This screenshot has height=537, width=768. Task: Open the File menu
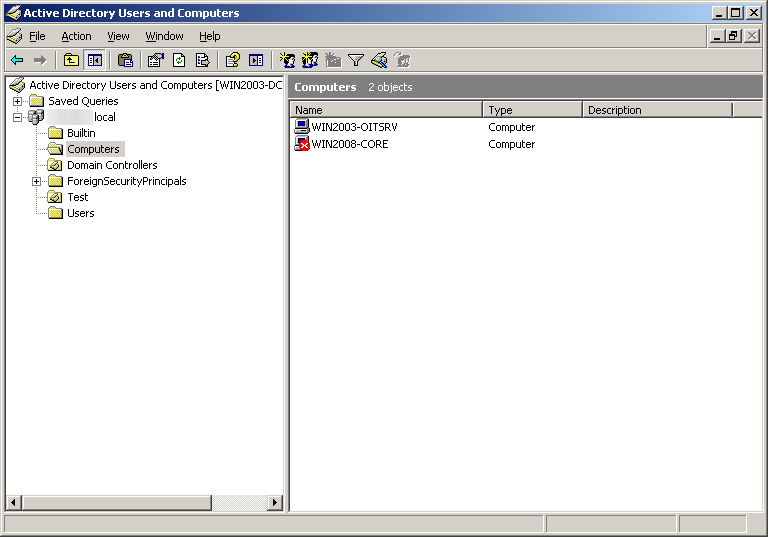(x=37, y=36)
